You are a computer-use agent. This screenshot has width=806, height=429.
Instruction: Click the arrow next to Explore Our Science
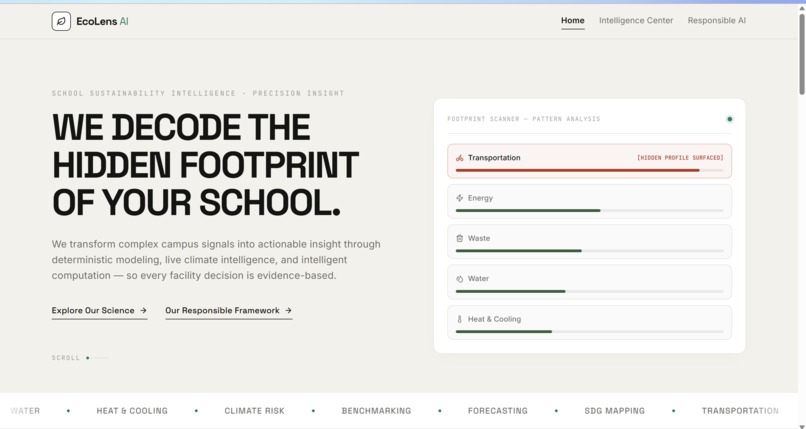coord(143,310)
